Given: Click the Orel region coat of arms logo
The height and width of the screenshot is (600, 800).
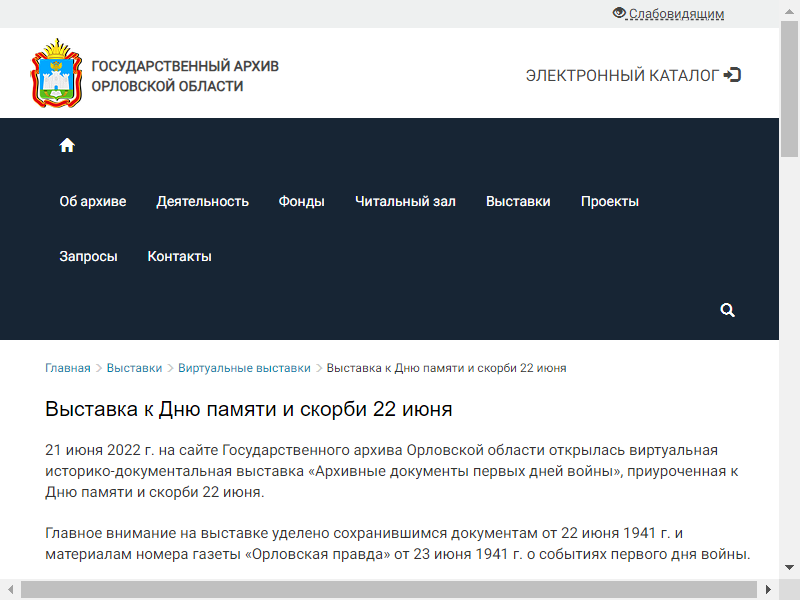Looking at the screenshot, I should pyautogui.click(x=57, y=73).
